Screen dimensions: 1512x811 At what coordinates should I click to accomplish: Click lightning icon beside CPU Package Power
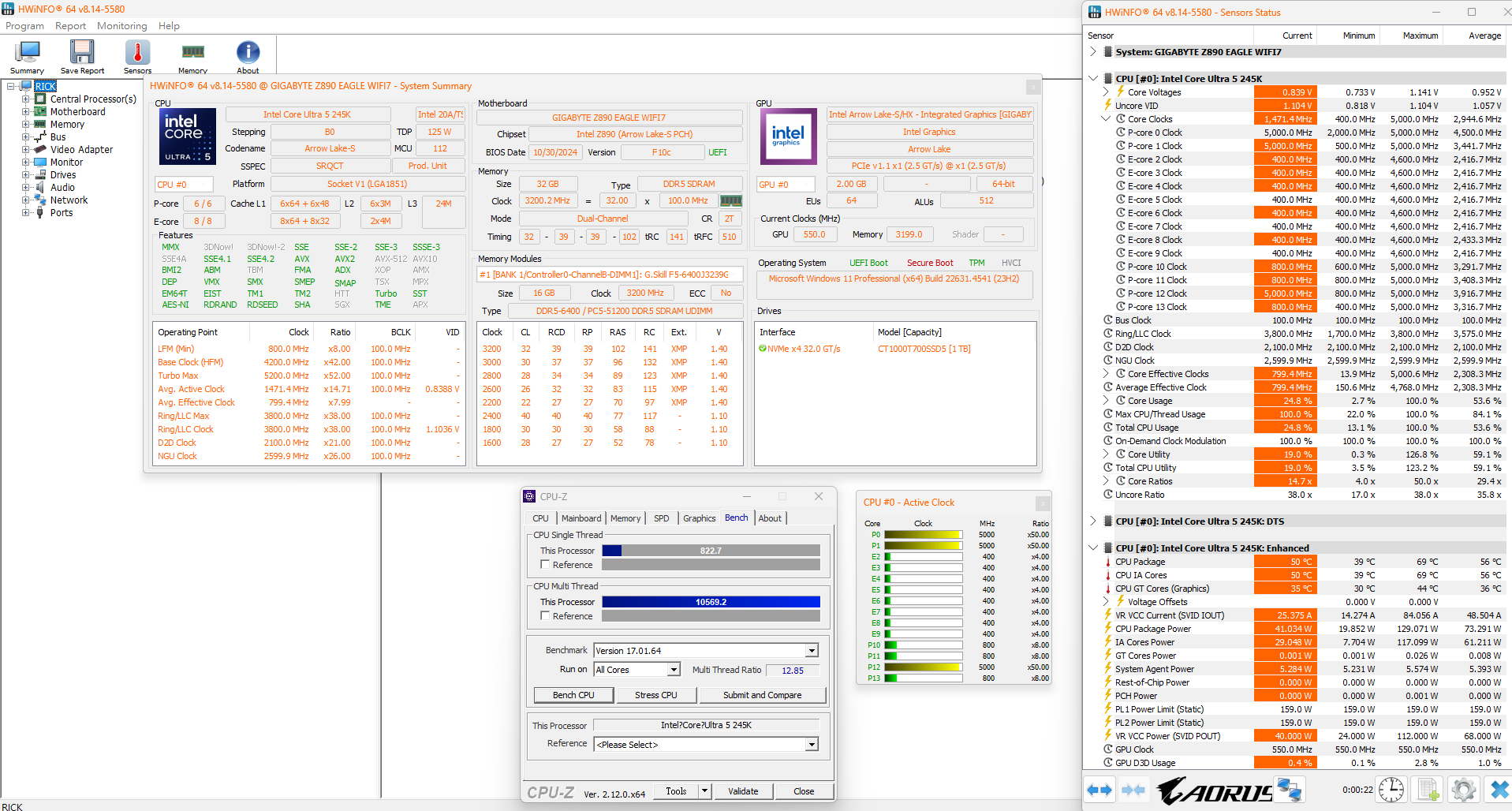tap(1108, 629)
